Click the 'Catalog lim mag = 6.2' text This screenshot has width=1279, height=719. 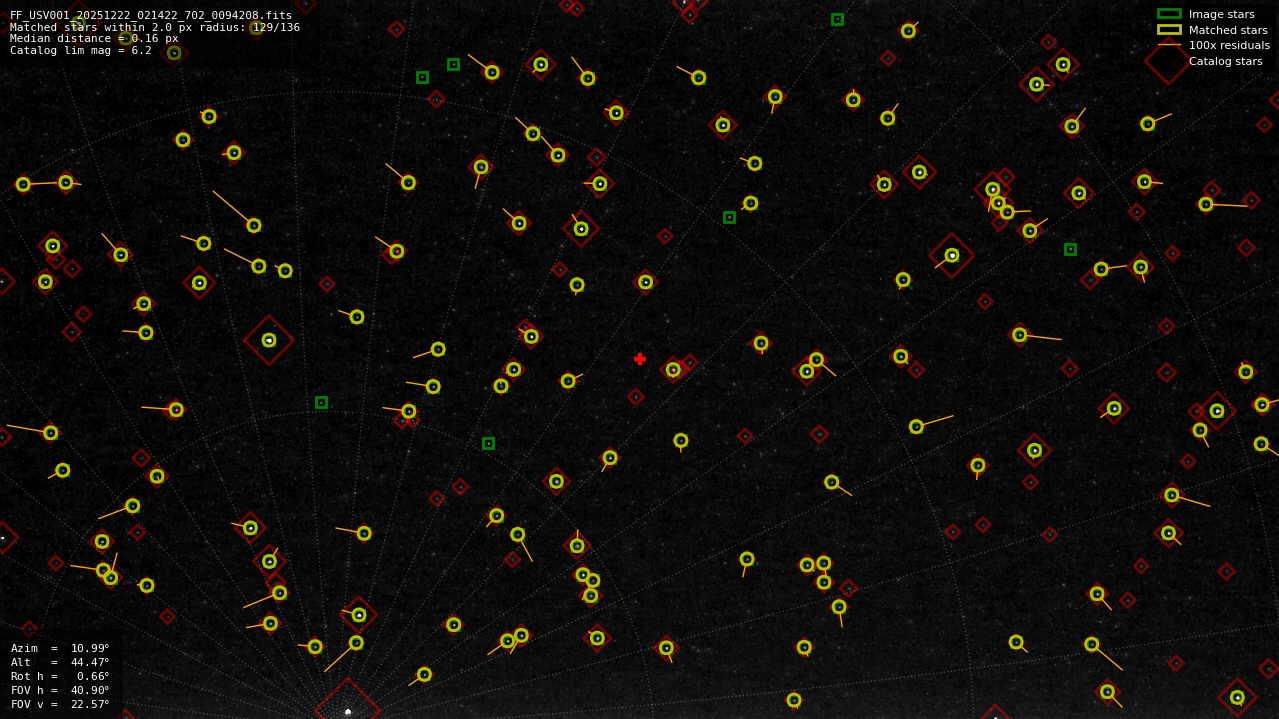point(81,50)
